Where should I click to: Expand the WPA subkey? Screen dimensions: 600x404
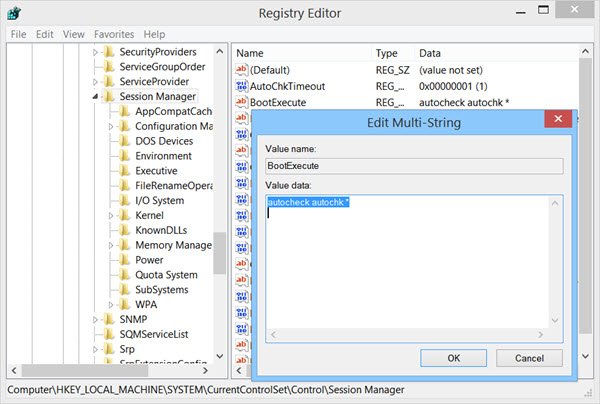coord(111,305)
